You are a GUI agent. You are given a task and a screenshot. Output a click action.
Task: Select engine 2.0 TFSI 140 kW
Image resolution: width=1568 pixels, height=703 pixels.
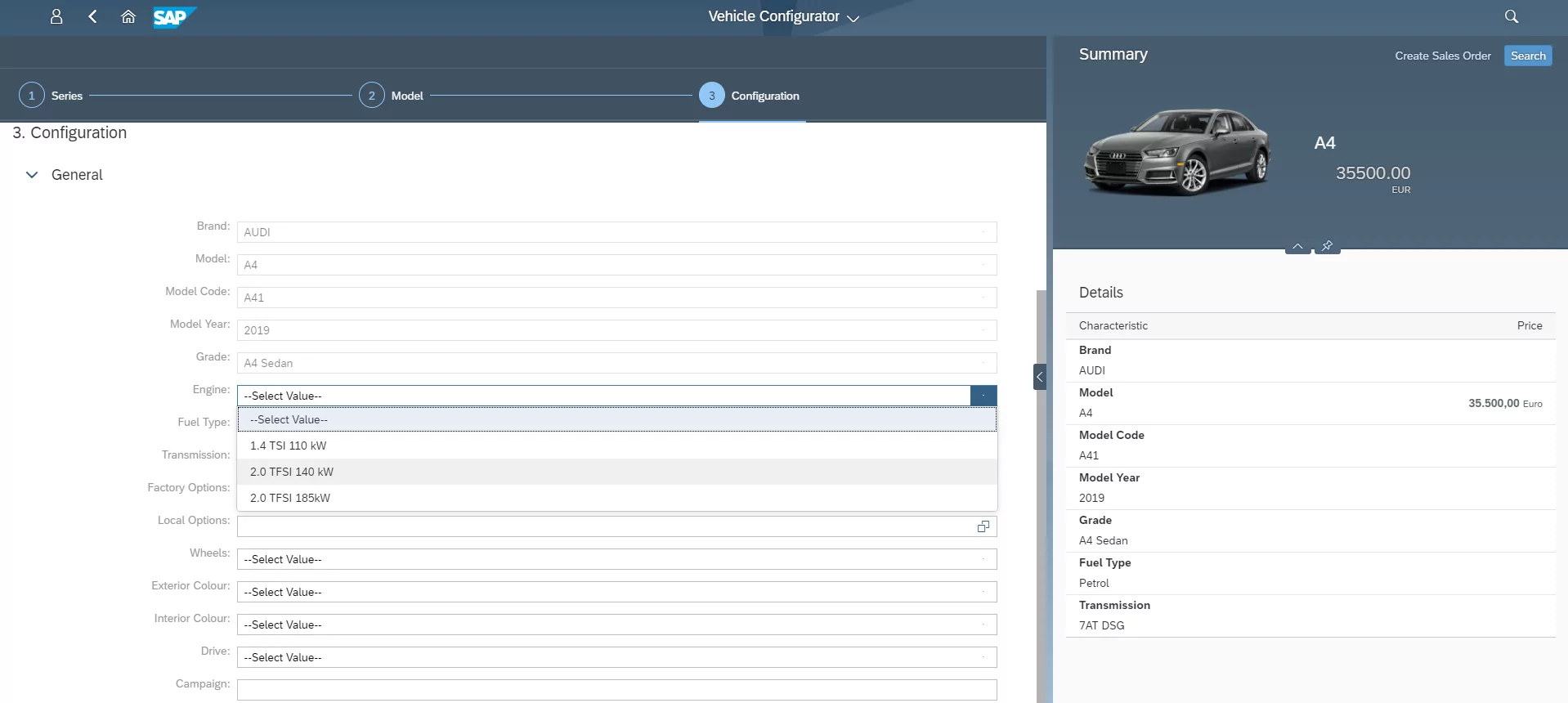click(x=617, y=472)
